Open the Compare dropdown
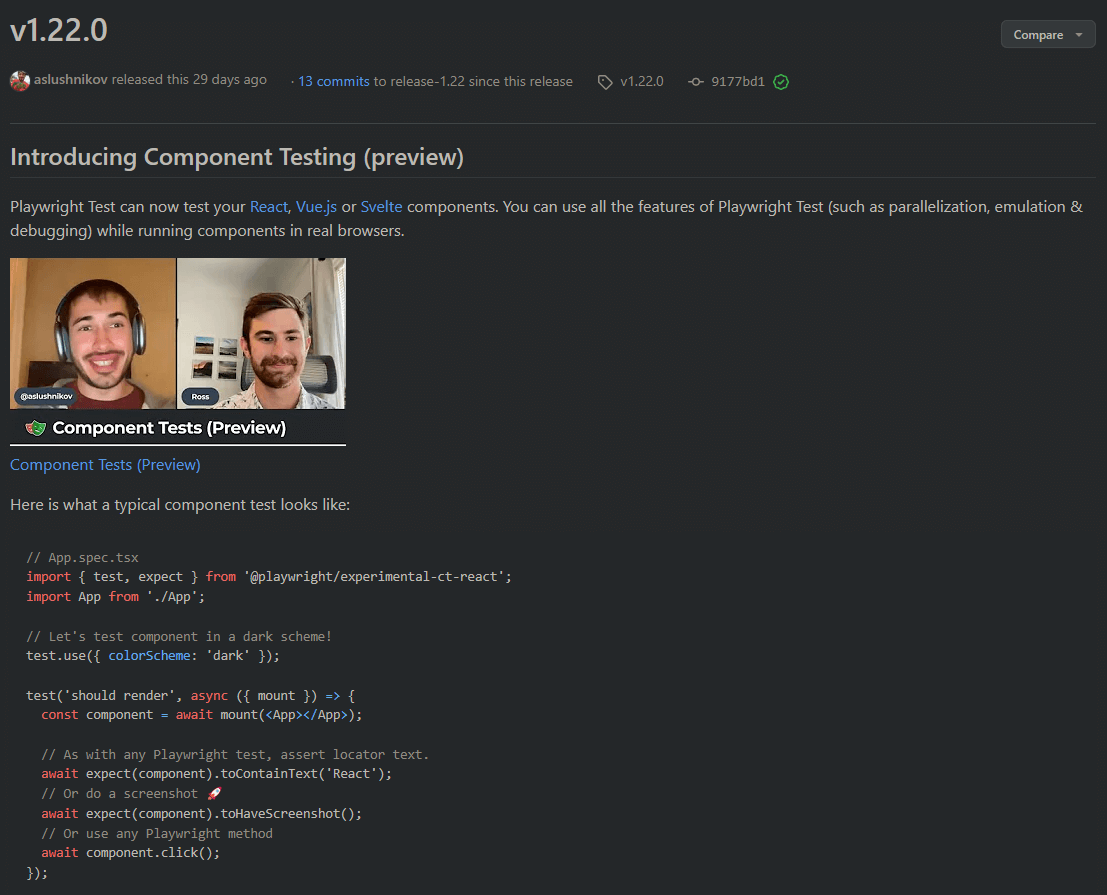Screen dimensions: 1107x895 tap(1047, 34)
